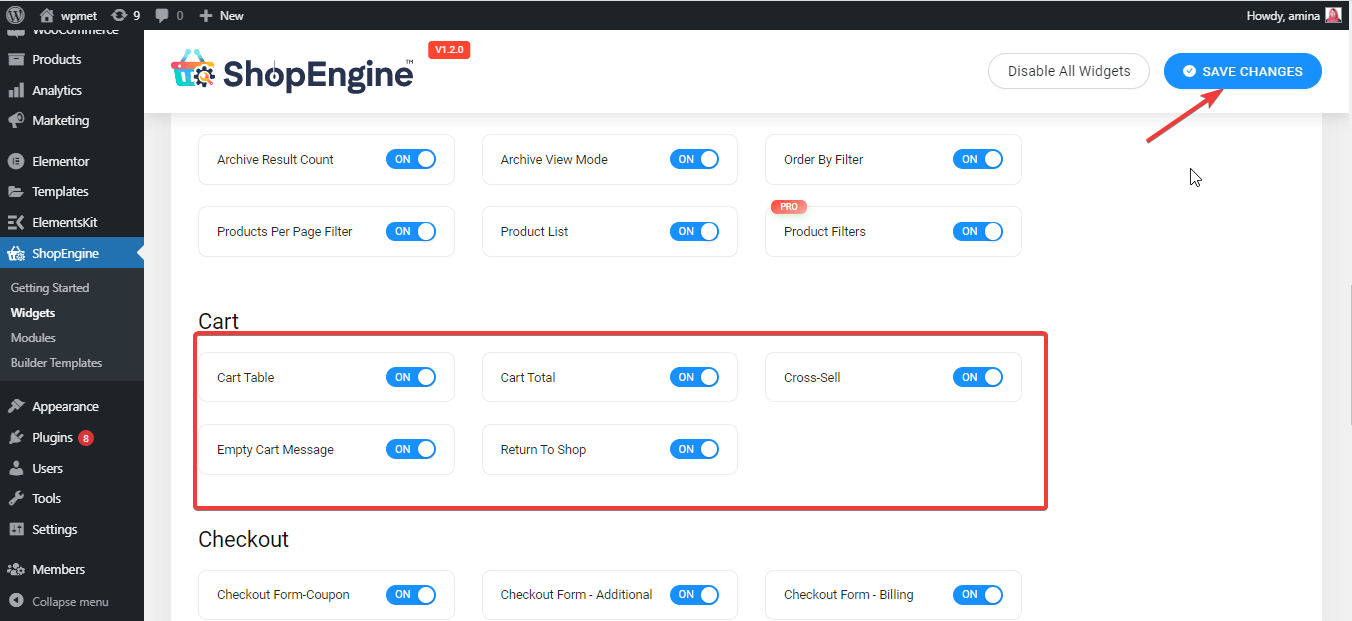Click the Appearance brush icon
This screenshot has width=1352, height=621.
click(16, 406)
